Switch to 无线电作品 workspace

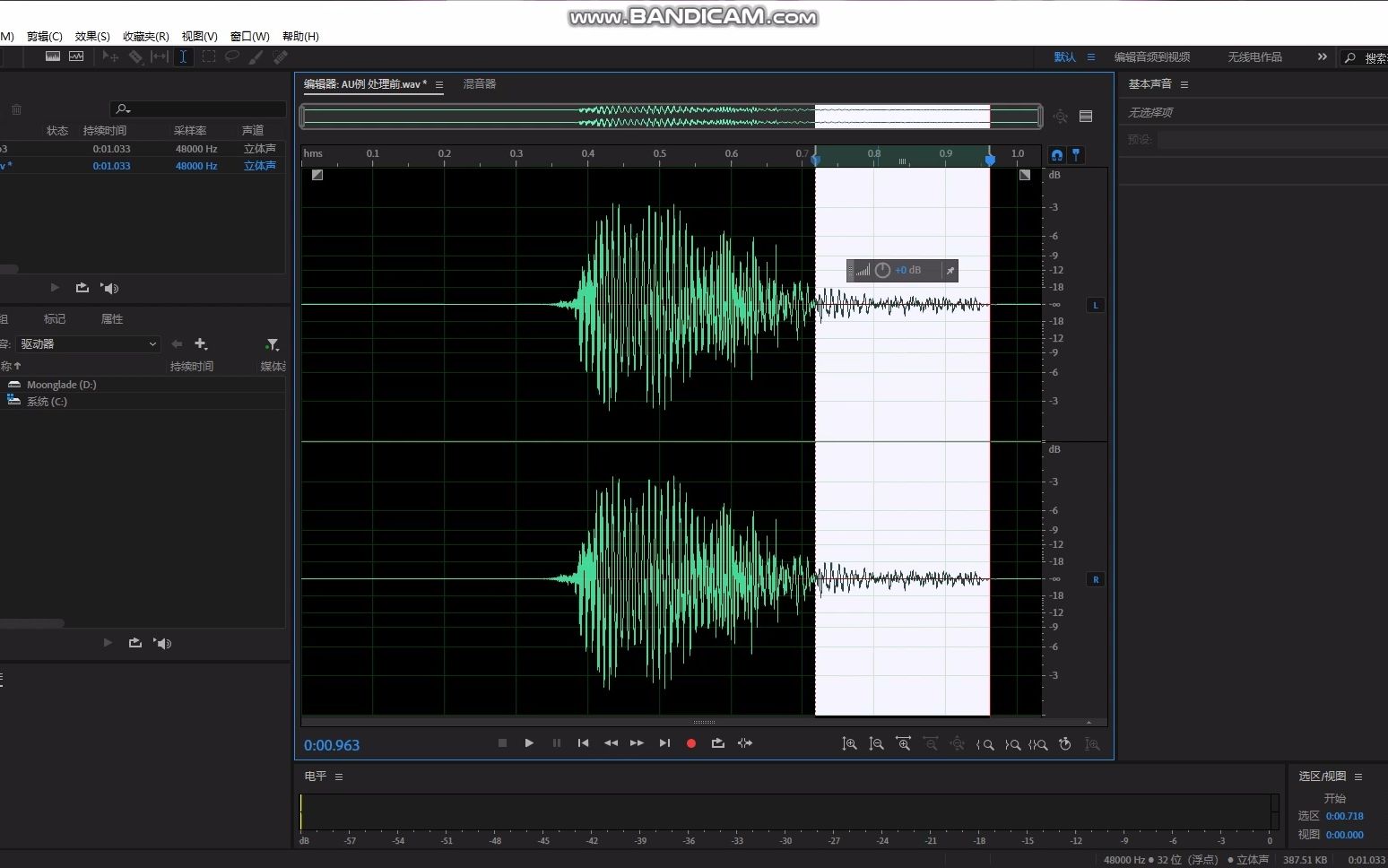1254,56
